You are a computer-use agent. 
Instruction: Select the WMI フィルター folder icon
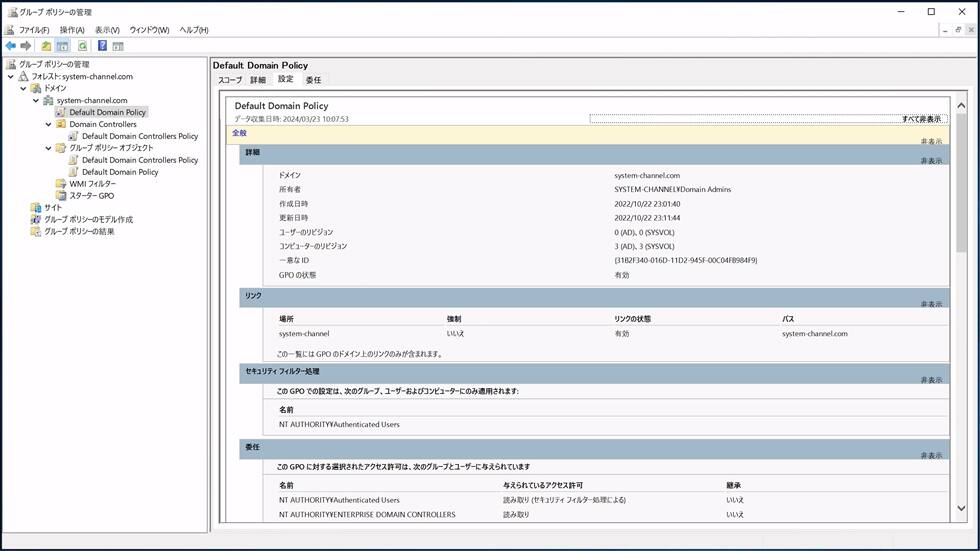click(61, 184)
